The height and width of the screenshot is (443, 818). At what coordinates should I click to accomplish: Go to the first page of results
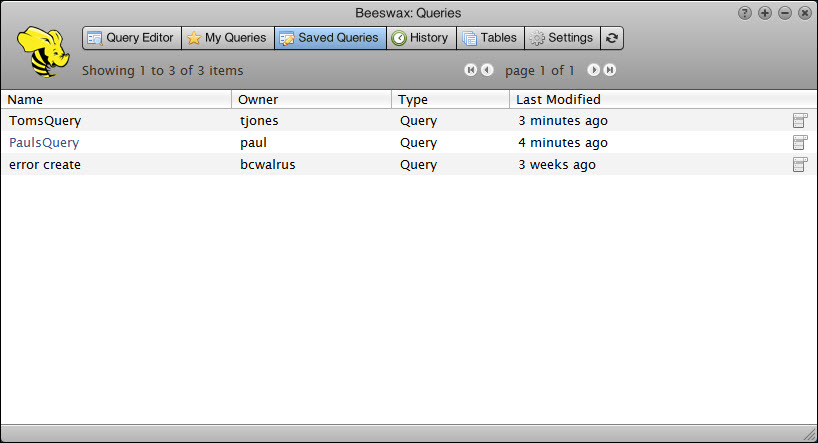point(470,70)
